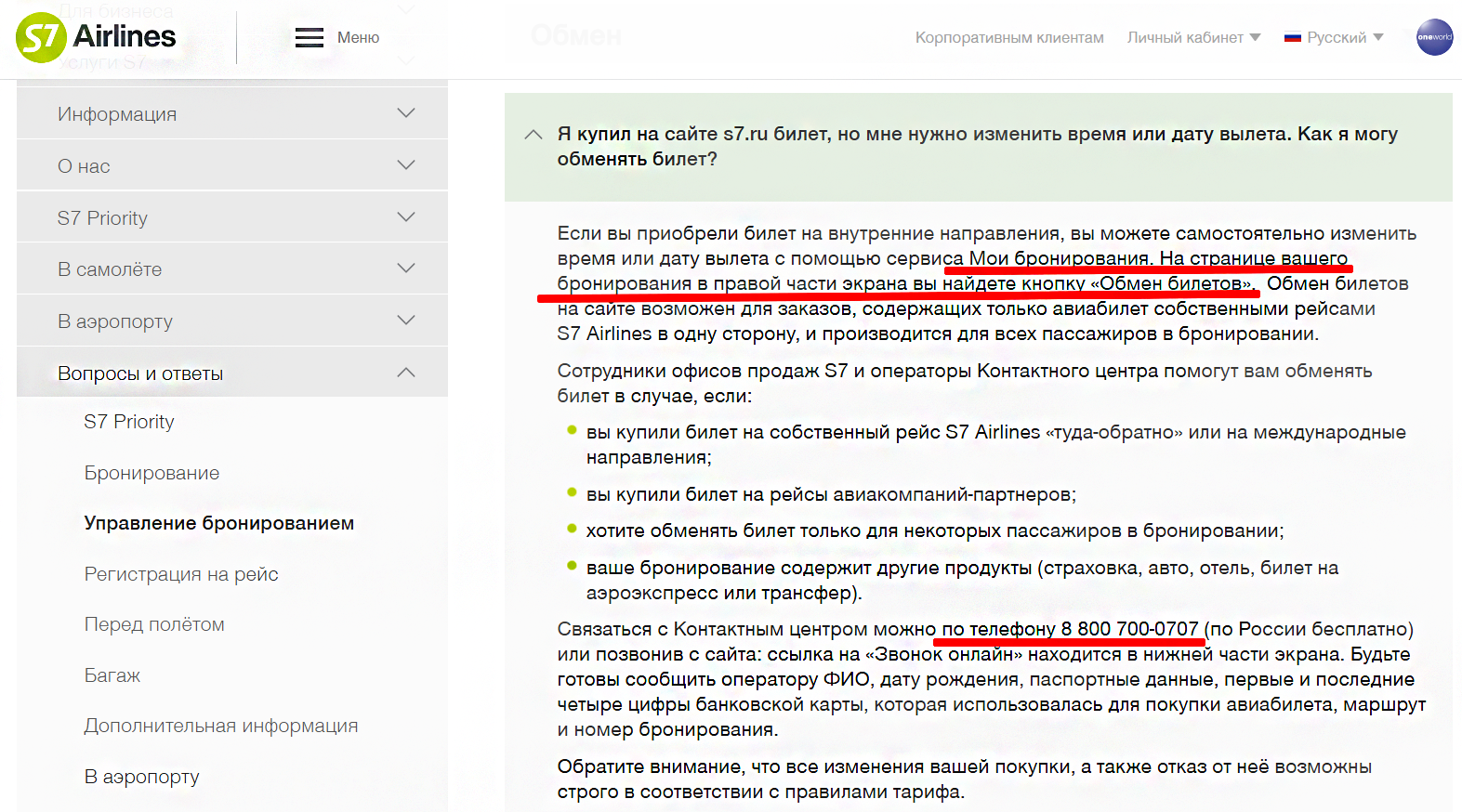Expand the В самолёте section chevron
Image resolution: width=1462 pixels, height=812 pixels.
pyautogui.click(x=406, y=268)
